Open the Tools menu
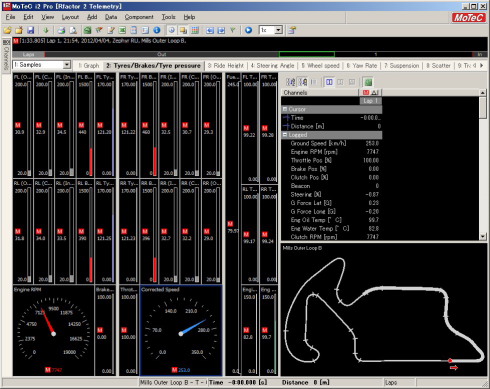The height and width of the screenshot is (389, 490). [x=168, y=17]
